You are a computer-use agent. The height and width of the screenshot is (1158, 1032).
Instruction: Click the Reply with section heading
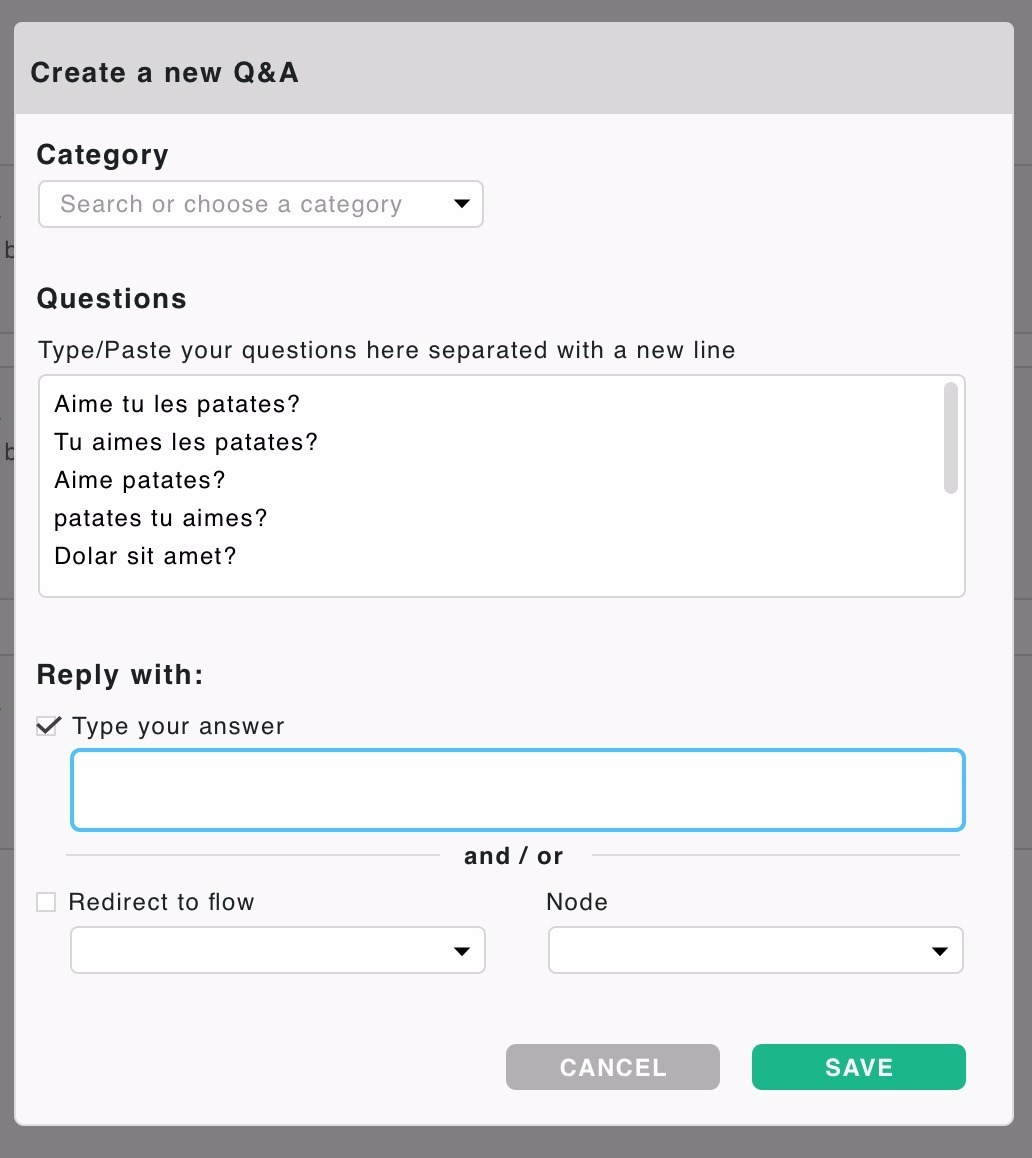pyautogui.click(x=120, y=674)
